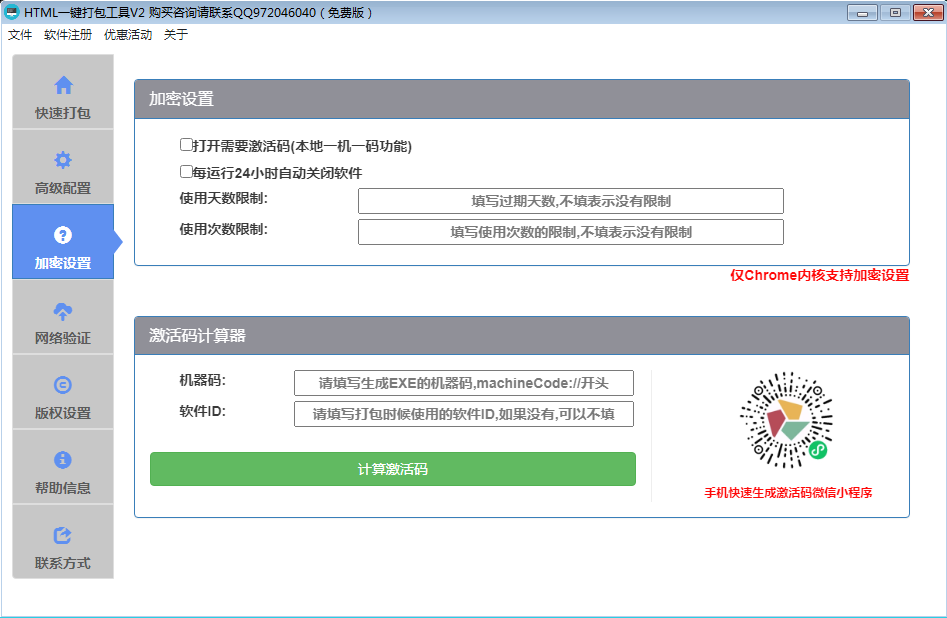Open the 优惠活动 menu
The width and height of the screenshot is (947, 618).
pos(128,35)
